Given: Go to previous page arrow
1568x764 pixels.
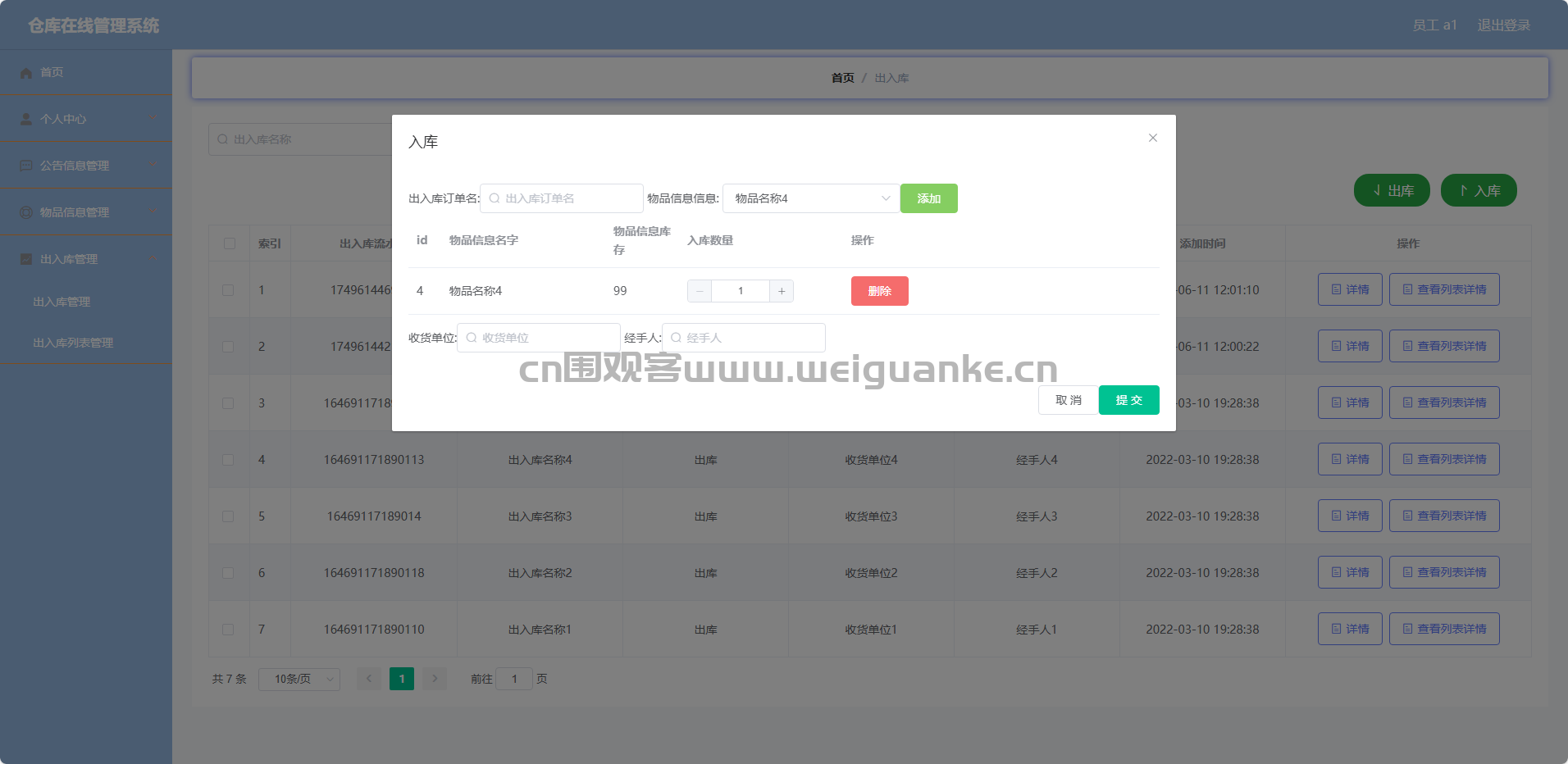Looking at the screenshot, I should point(369,679).
